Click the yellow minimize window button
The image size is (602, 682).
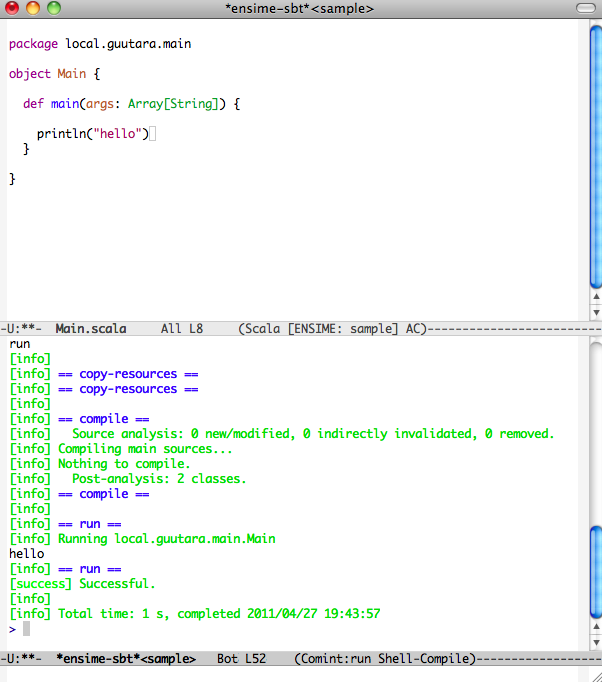(33, 8)
